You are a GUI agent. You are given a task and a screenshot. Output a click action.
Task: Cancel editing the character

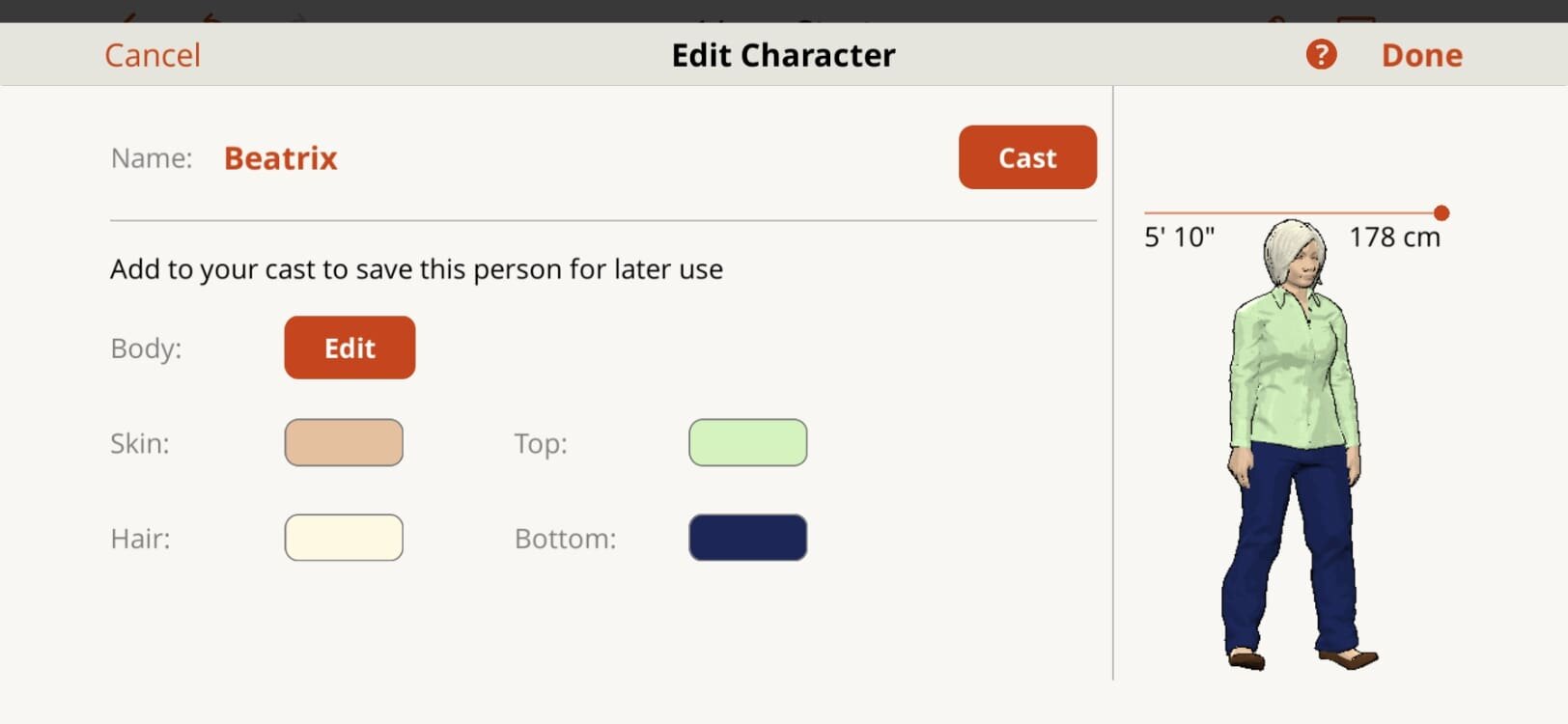152,54
